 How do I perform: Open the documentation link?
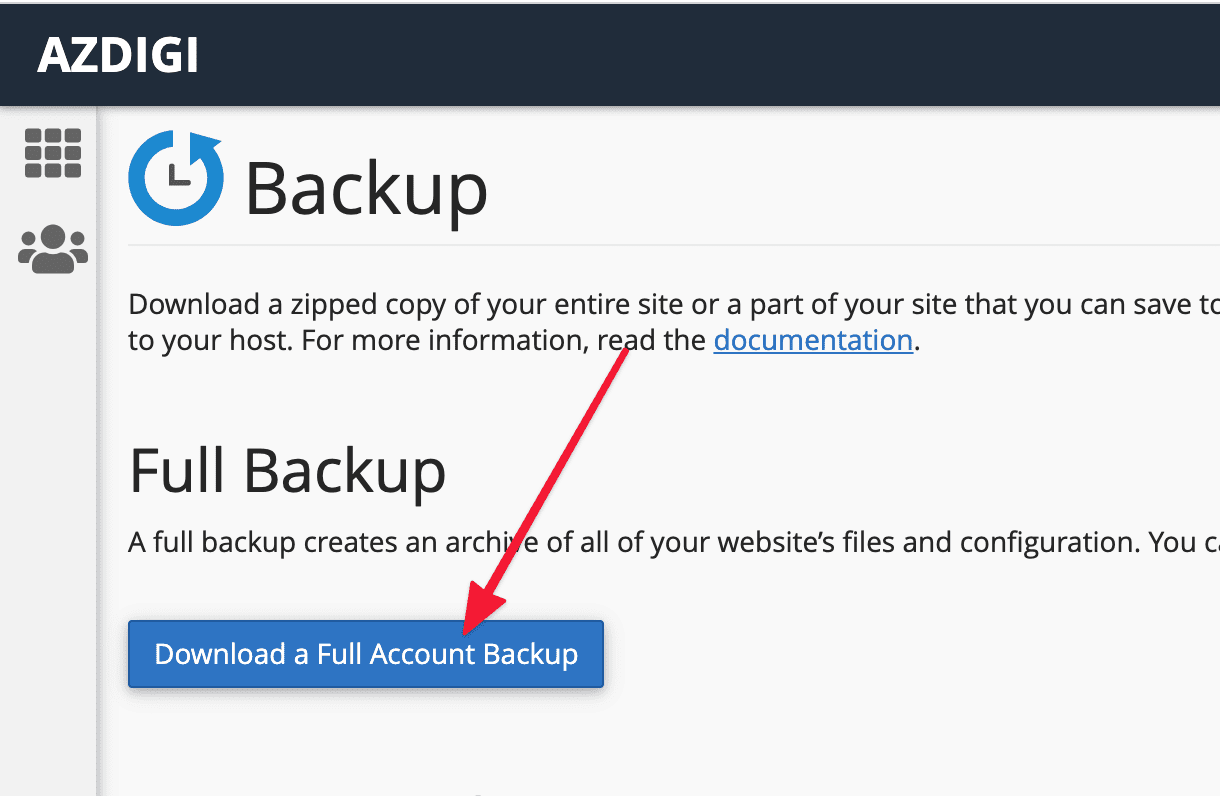point(812,340)
